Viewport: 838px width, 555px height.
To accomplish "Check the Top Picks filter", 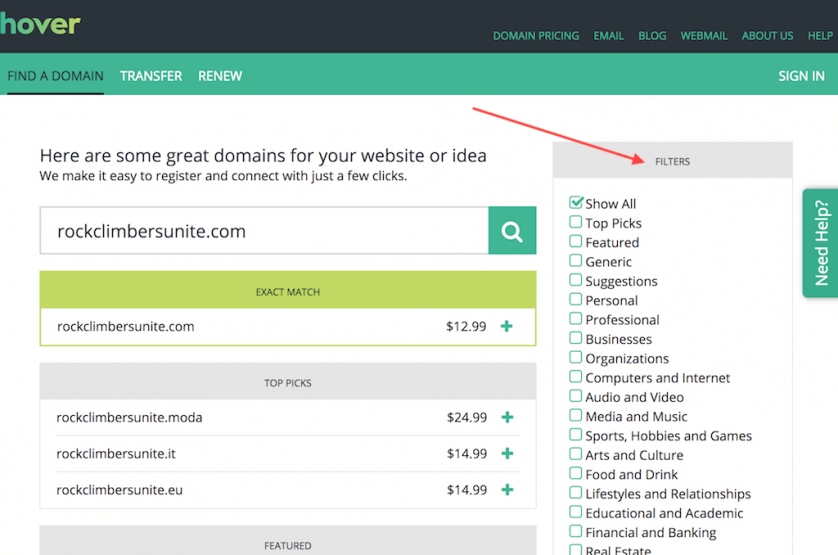I will [576, 222].
